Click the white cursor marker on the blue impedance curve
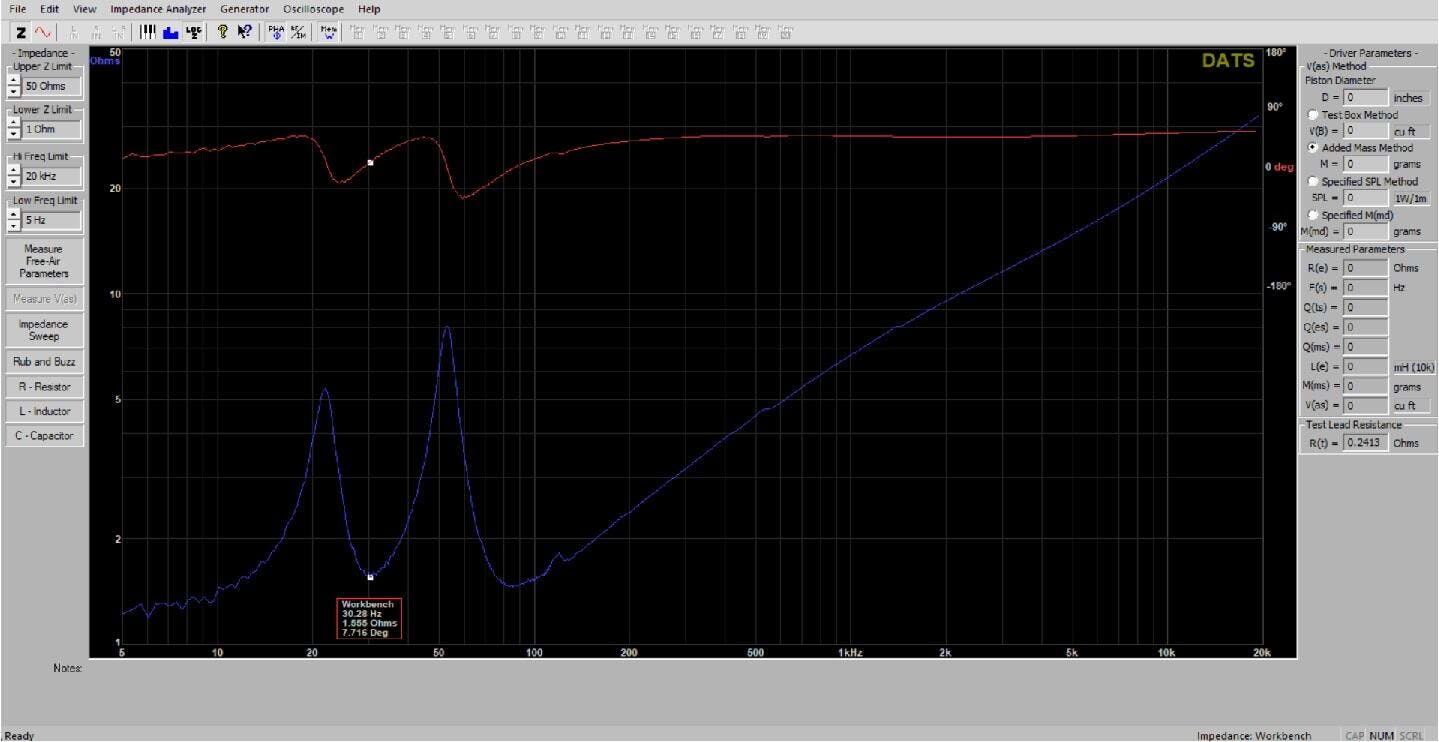 coord(370,577)
